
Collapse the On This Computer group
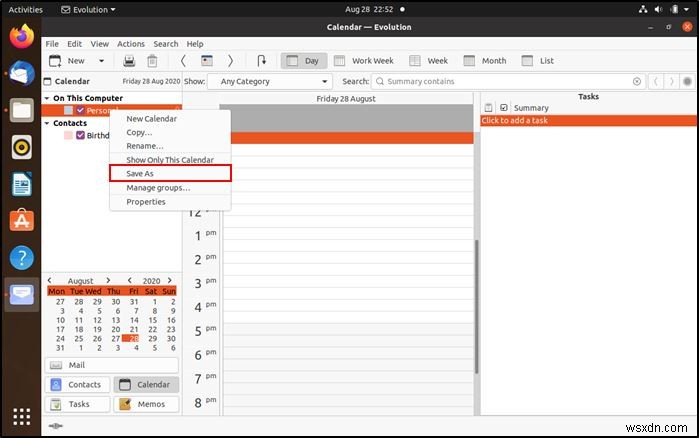(x=47, y=98)
